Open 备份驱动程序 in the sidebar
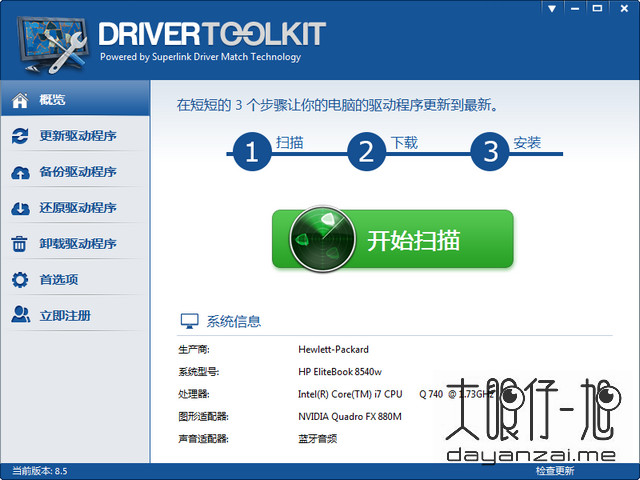Image resolution: width=640 pixels, height=480 pixels. [76, 172]
